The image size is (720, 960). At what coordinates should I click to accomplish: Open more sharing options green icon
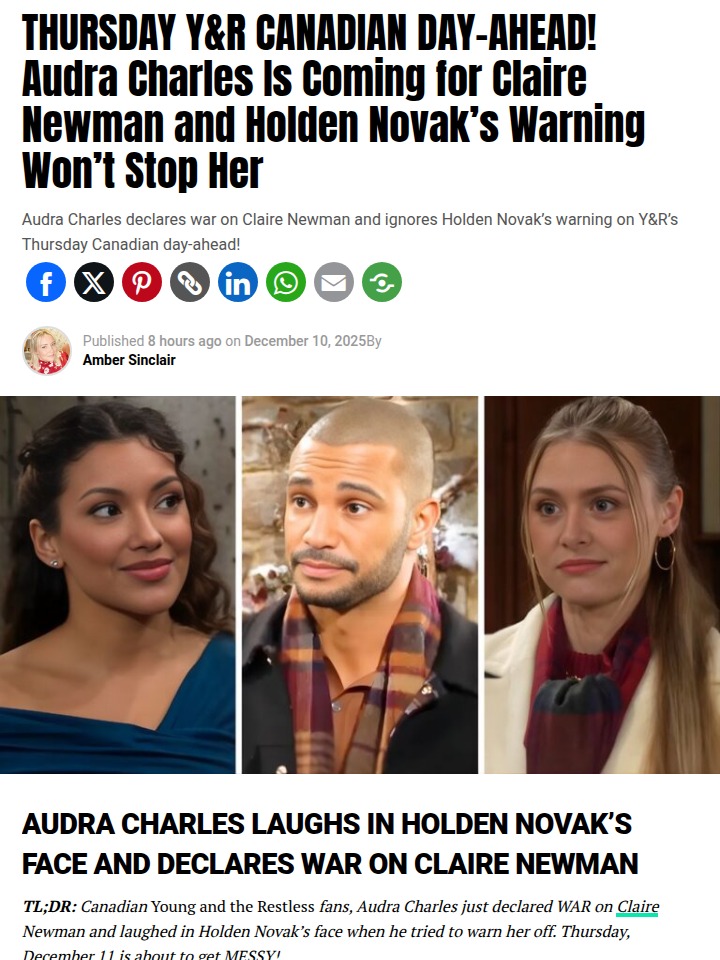tap(382, 282)
